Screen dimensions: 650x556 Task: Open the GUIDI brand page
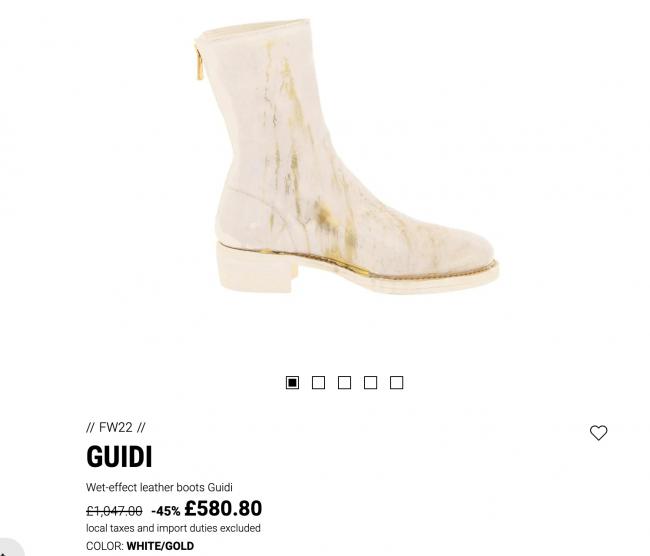[x=119, y=456]
